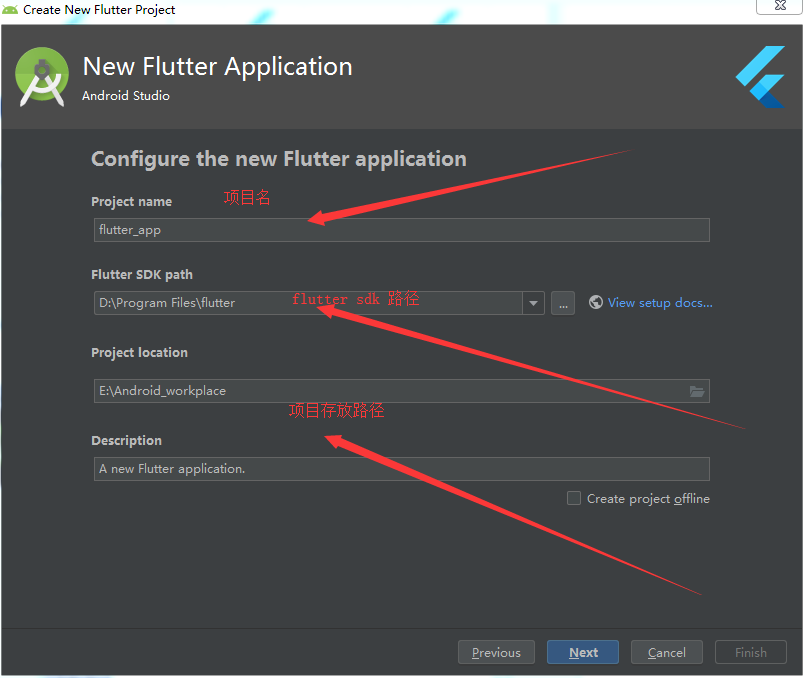
Task: Enable the Create project offline checkbox
Action: (x=574, y=498)
